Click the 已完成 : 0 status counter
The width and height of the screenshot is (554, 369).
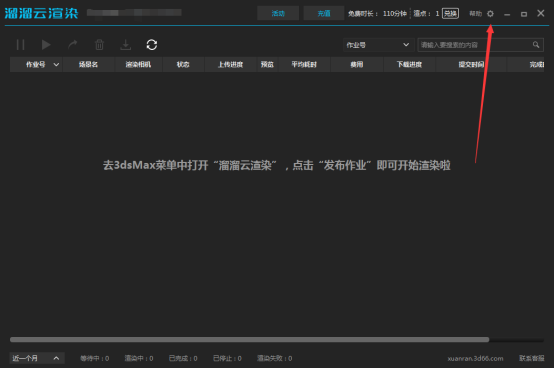point(183,358)
